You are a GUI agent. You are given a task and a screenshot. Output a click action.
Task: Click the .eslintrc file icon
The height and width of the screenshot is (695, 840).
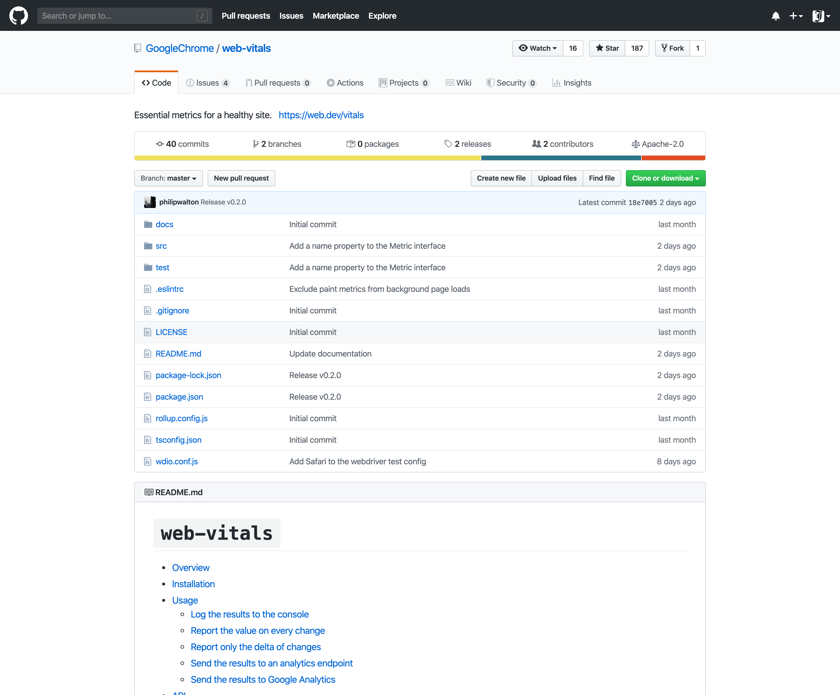coord(147,289)
